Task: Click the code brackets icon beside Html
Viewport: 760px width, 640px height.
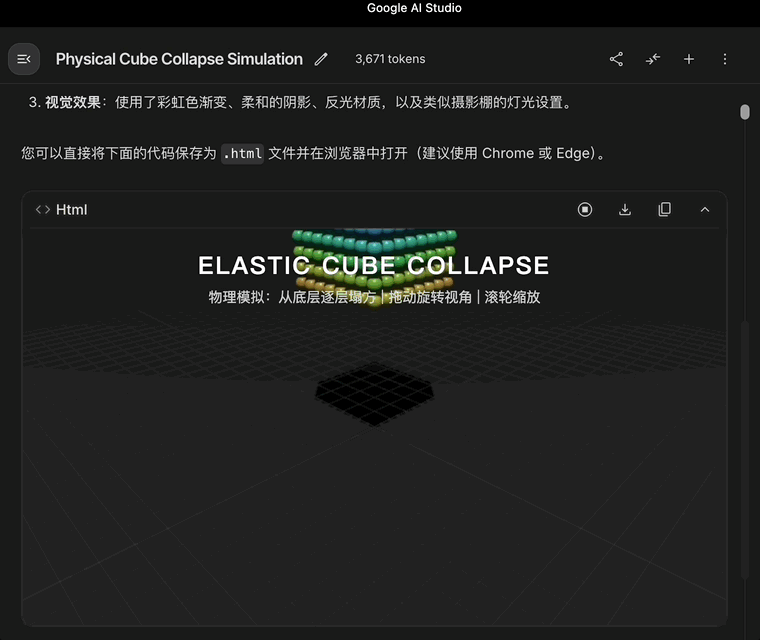Action: [43, 210]
